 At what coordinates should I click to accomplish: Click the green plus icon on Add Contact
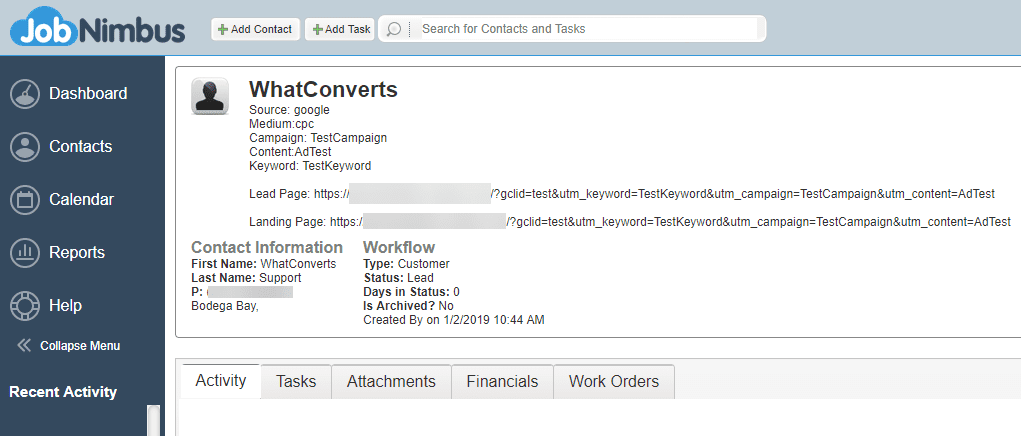[223, 29]
